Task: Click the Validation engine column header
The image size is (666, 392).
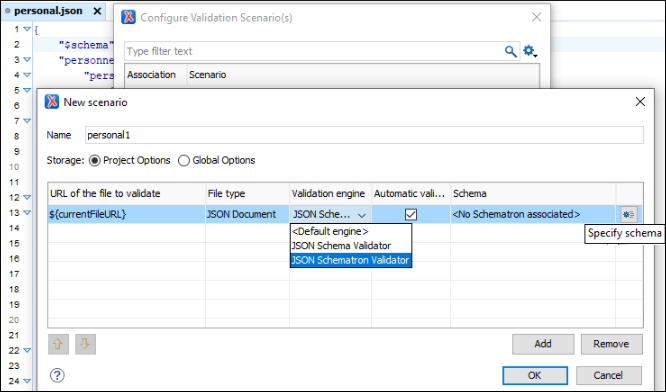Action: [x=330, y=194]
